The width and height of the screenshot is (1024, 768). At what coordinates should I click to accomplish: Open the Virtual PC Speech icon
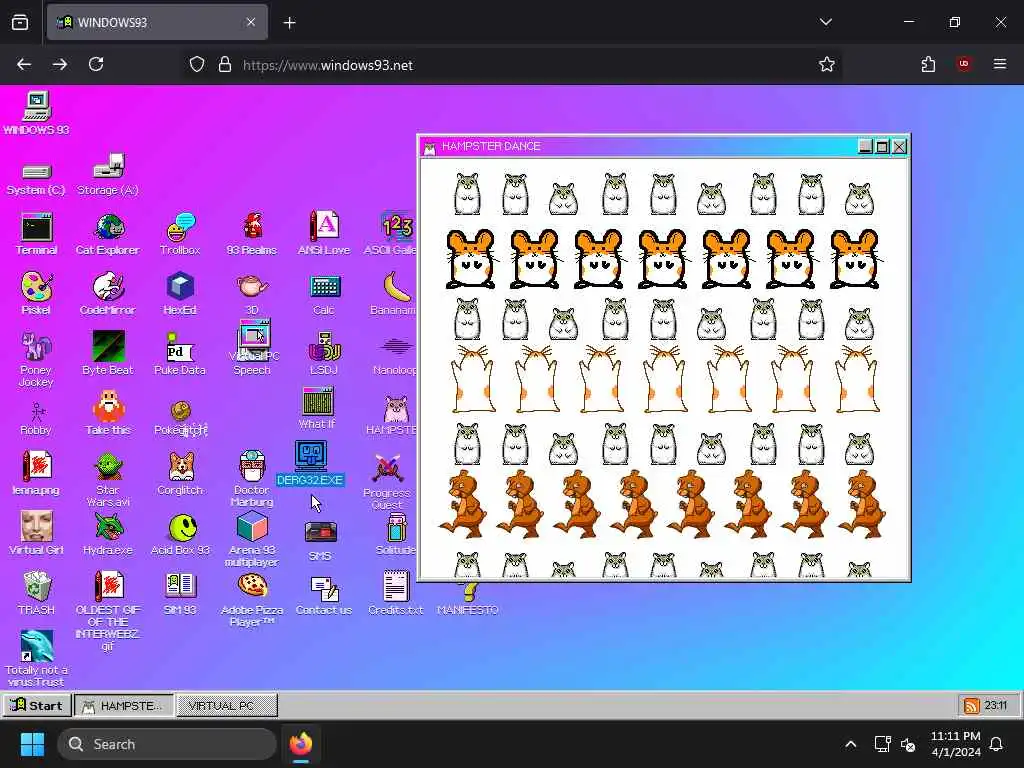[254, 347]
